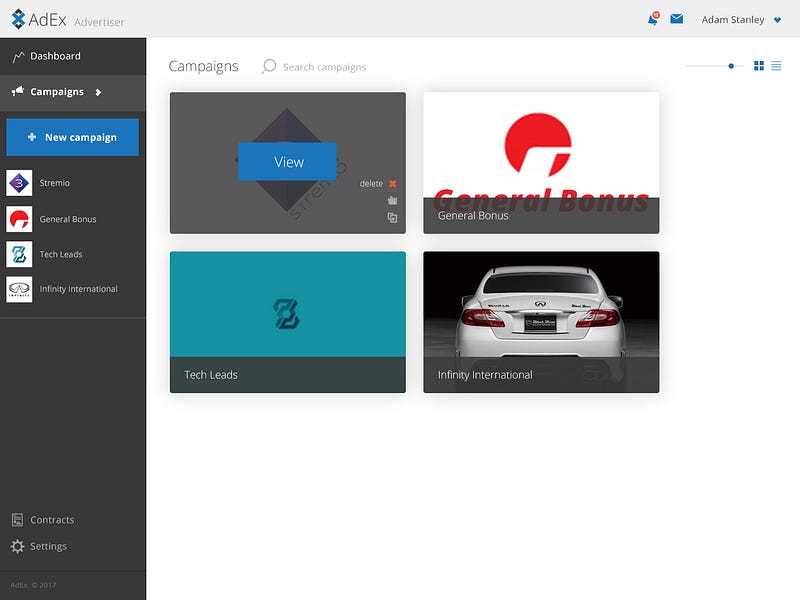The image size is (800, 600).
Task: Click the red delete X on the Stremio card
Action: click(x=392, y=184)
